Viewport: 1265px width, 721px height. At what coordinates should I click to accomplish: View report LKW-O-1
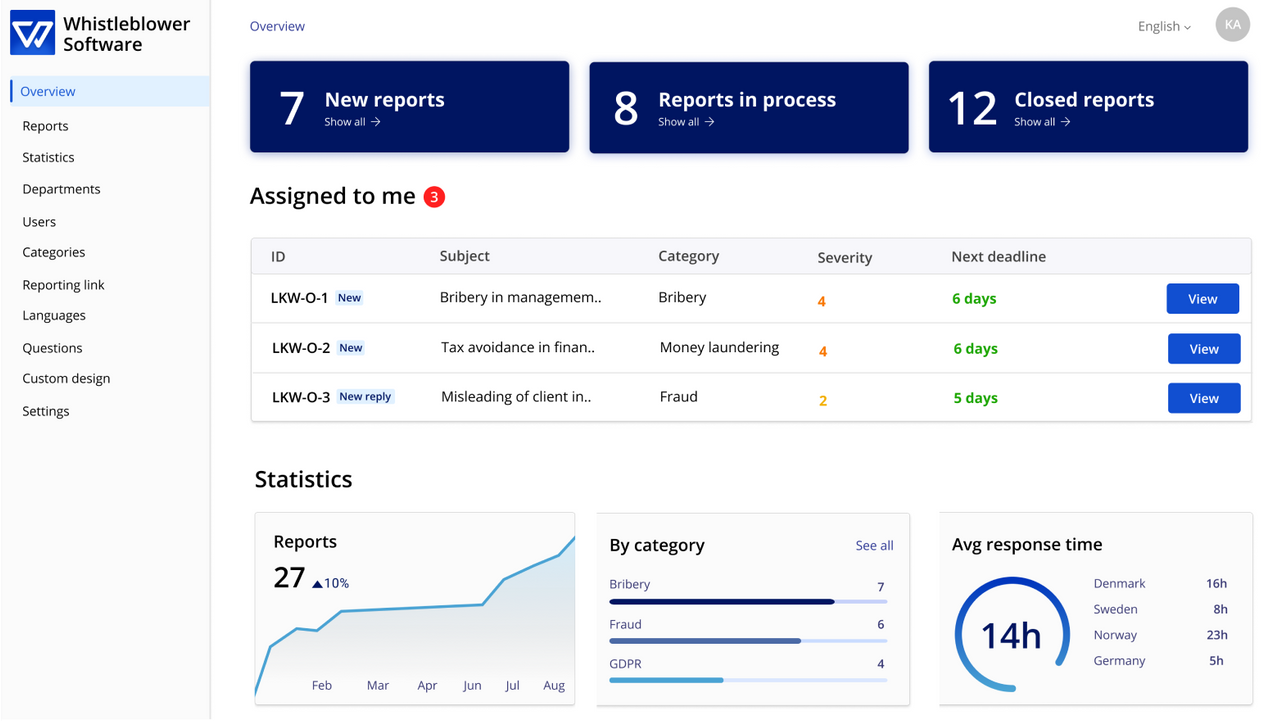pos(1202,299)
